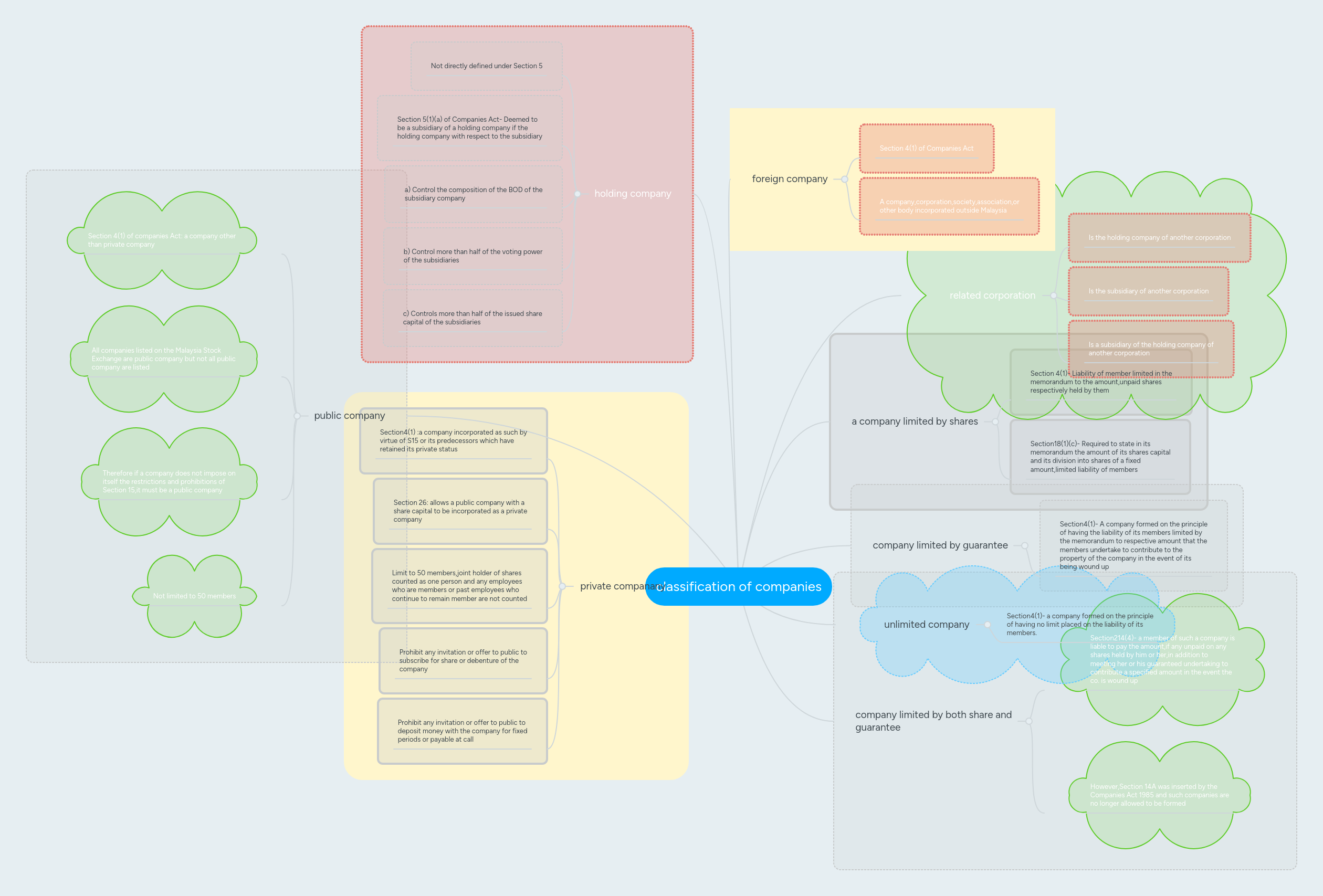Screen dimensions: 1323x896
Task: Select the Section 14A Companies Act 1985 cloud node
Action: [x=1159, y=795]
